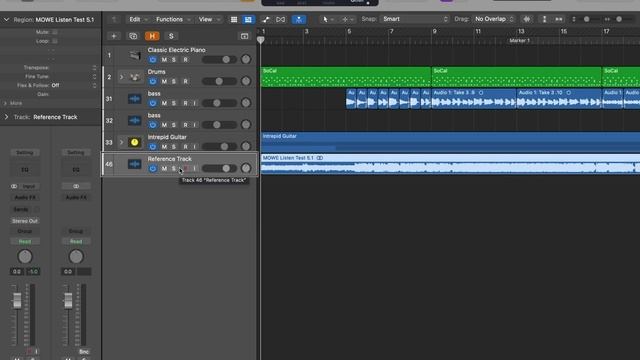The height and width of the screenshot is (360, 640).
Task: Click Marker 1 in the ruler
Action: click(520, 41)
